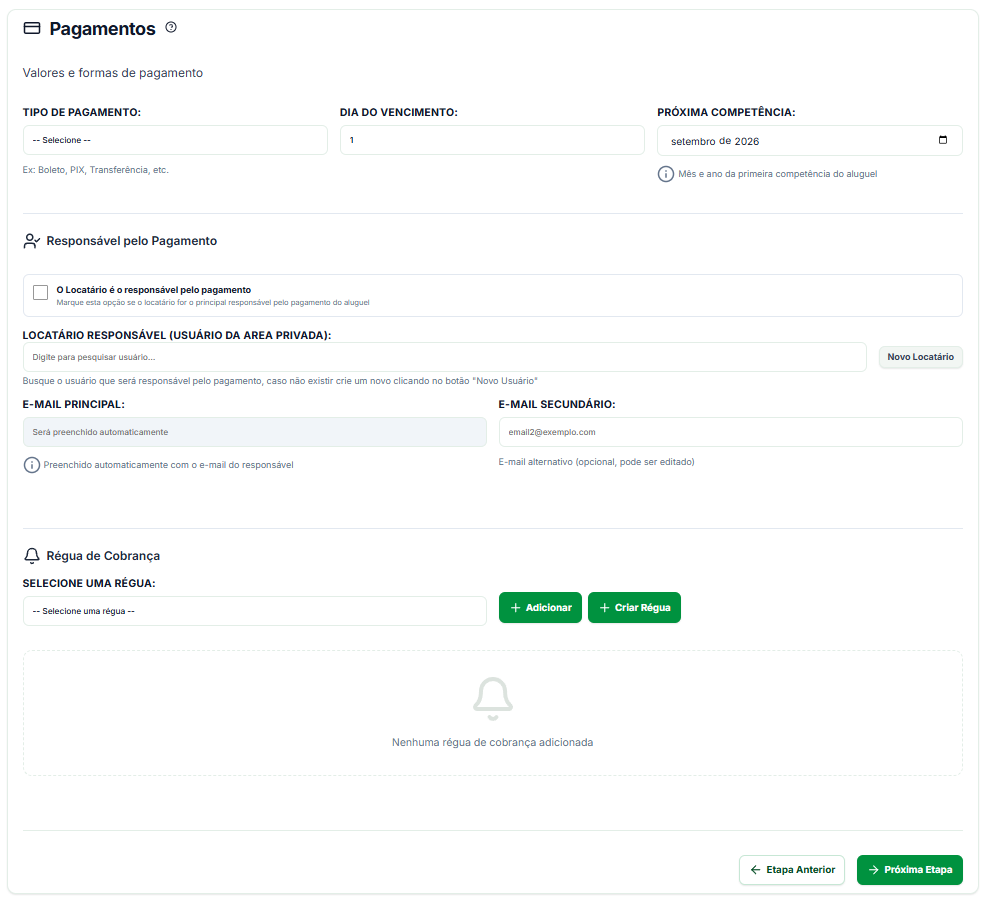This screenshot has height=901, width=985.
Task: Open the calendar picker icon in Próxima Competência
Action: pos(942,139)
